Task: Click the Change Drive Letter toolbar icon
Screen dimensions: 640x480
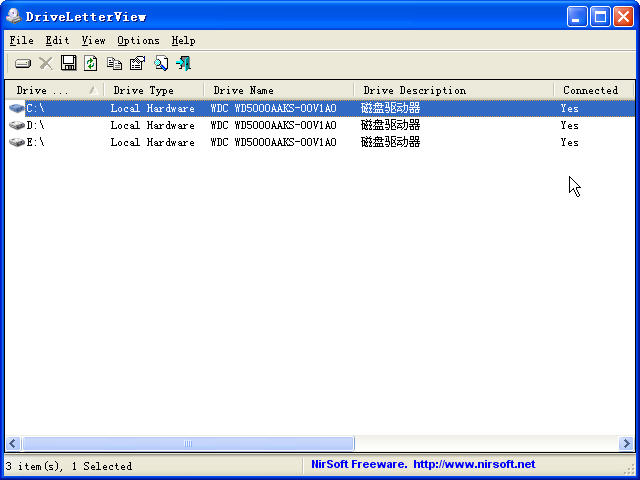Action: (22, 63)
